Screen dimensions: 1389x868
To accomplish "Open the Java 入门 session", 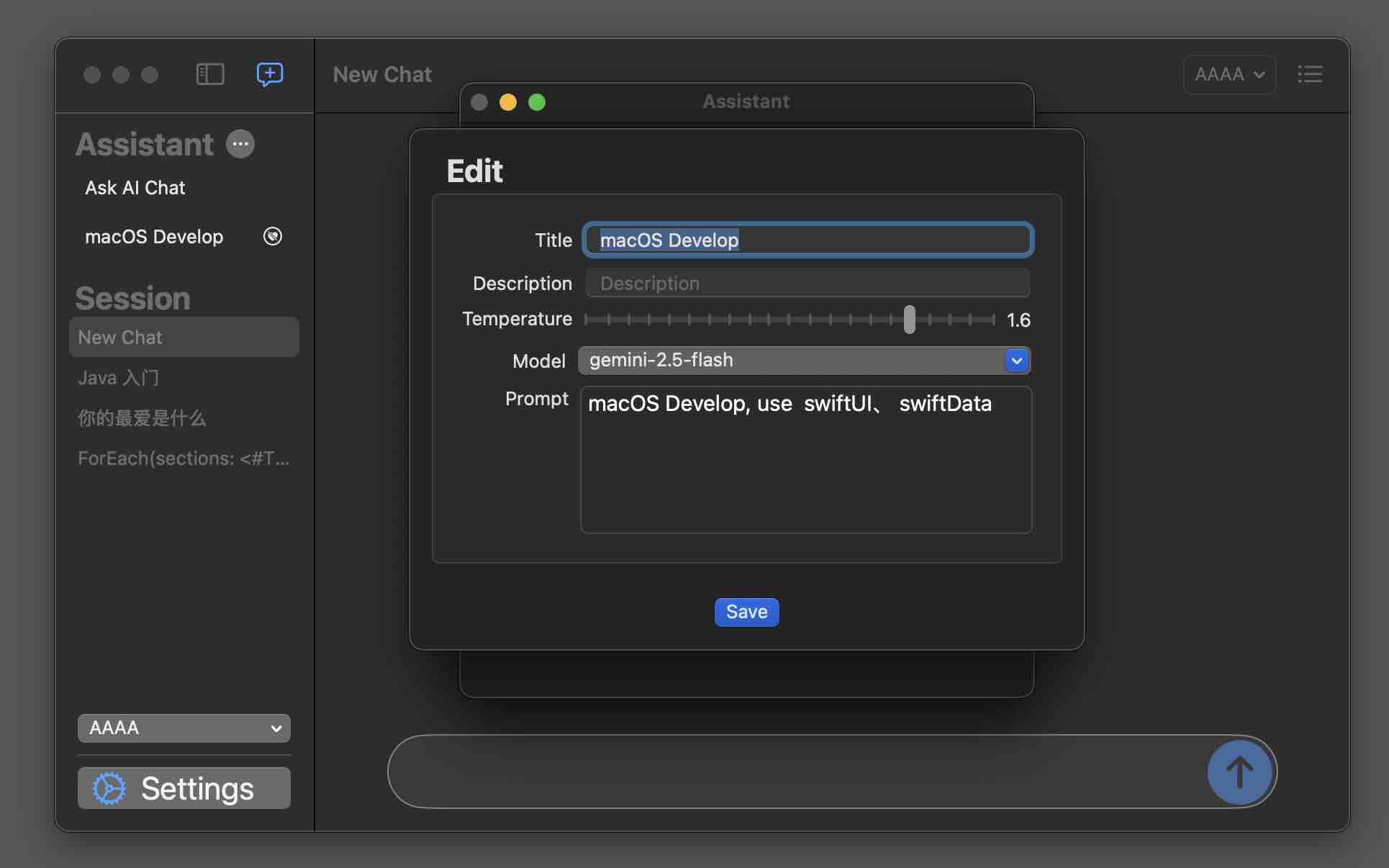I will pyautogui.click(x=118, y=378).
